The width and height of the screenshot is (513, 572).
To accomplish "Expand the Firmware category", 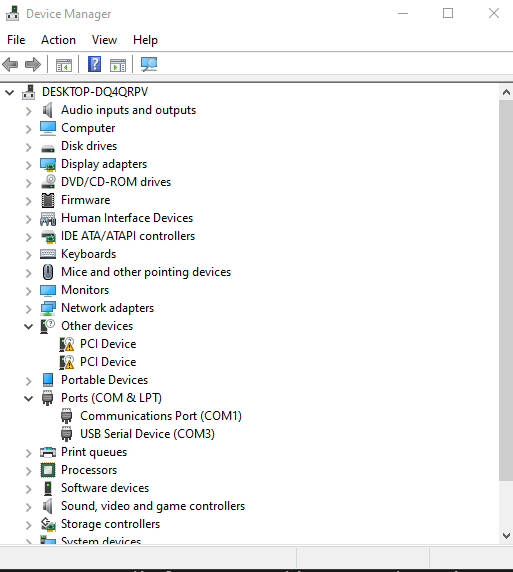I will (28, 201).
